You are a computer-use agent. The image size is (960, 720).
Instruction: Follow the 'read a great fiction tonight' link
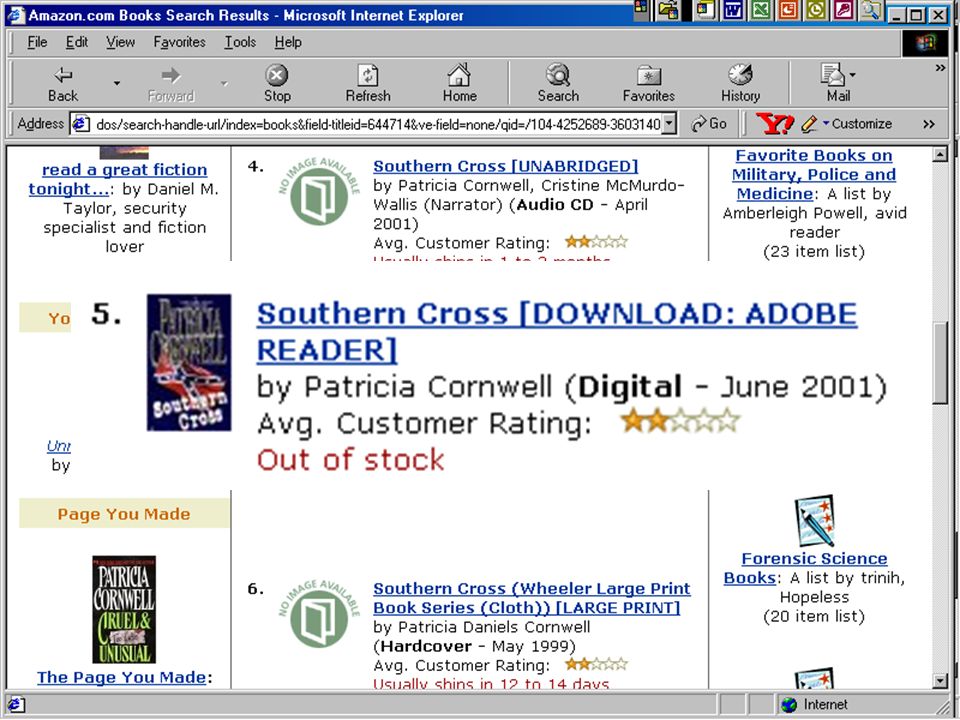coord(118,179)
